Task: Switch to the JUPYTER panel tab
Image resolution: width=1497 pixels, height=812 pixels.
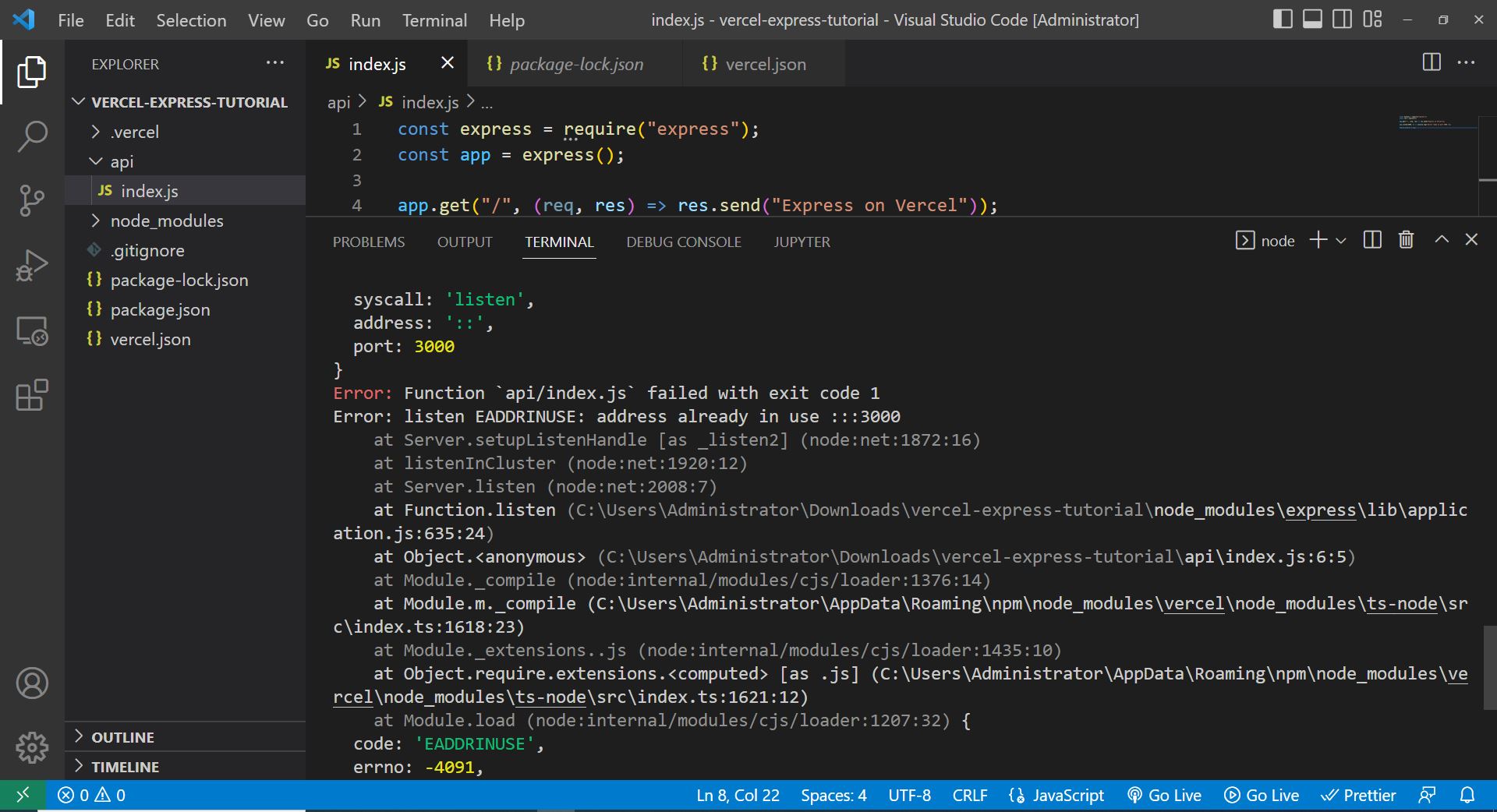Action: click(x=802, y=242)
